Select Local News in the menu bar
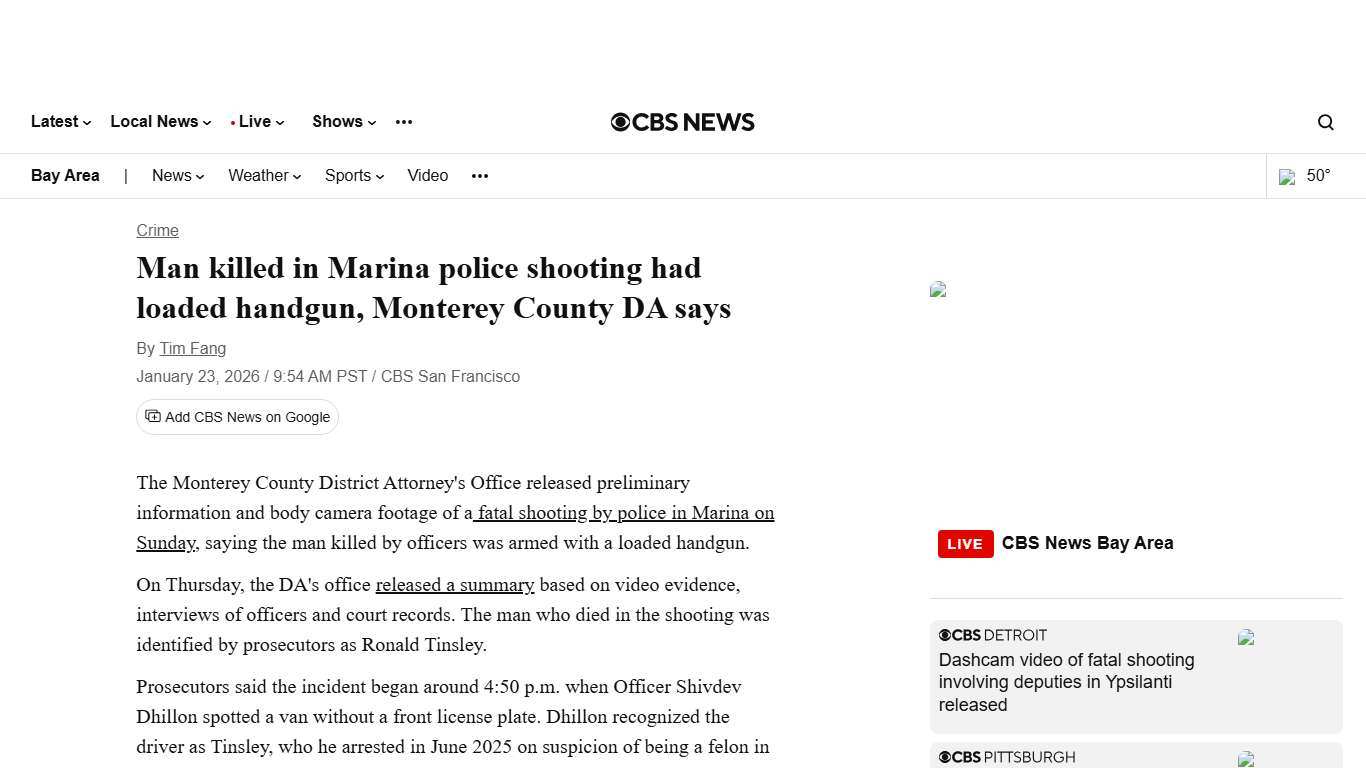 click(x=155, y=121)
